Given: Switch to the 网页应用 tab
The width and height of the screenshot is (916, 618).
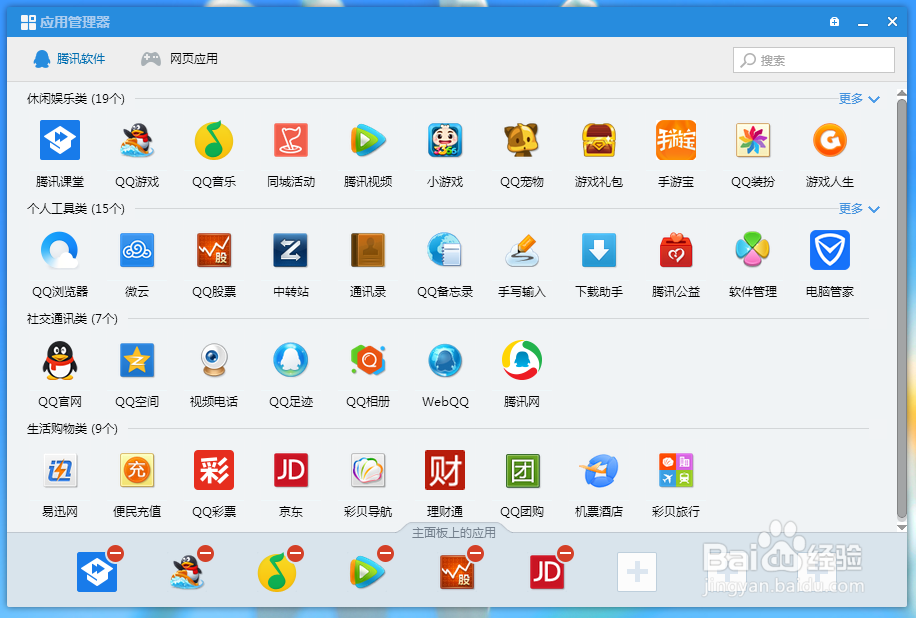Looking at the screenshot, I should point(178,59).
